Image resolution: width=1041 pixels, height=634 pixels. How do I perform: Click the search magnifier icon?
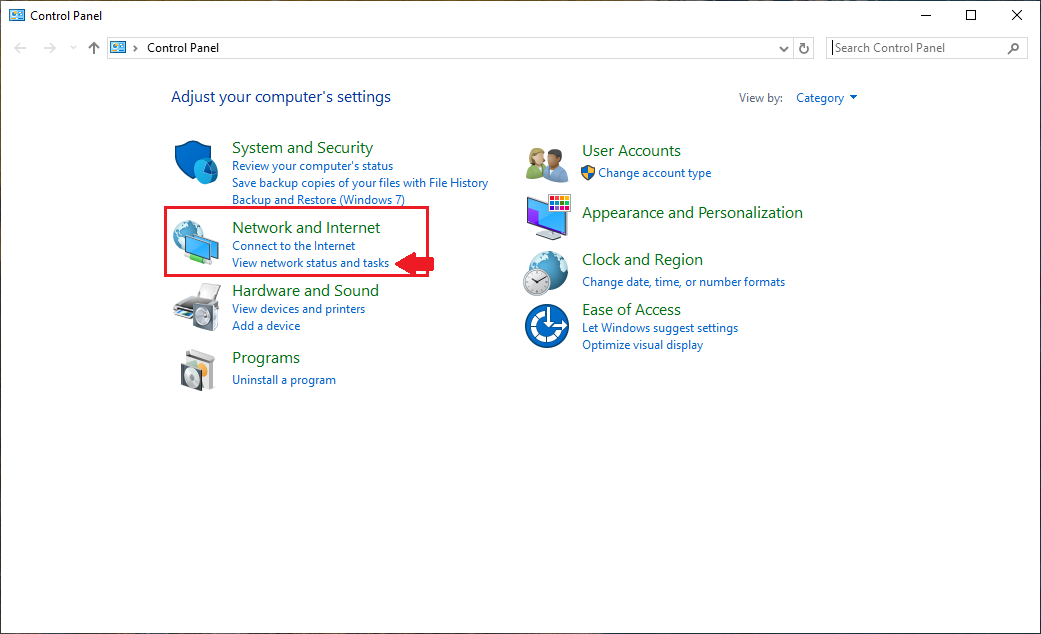(1013, 48)
